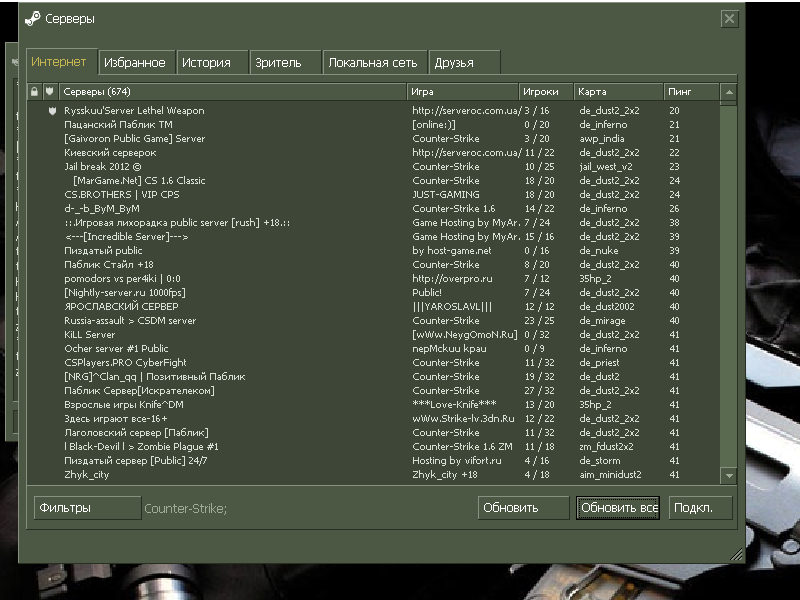Click the Steam logo icon in title bar

[x=33, y=19]
